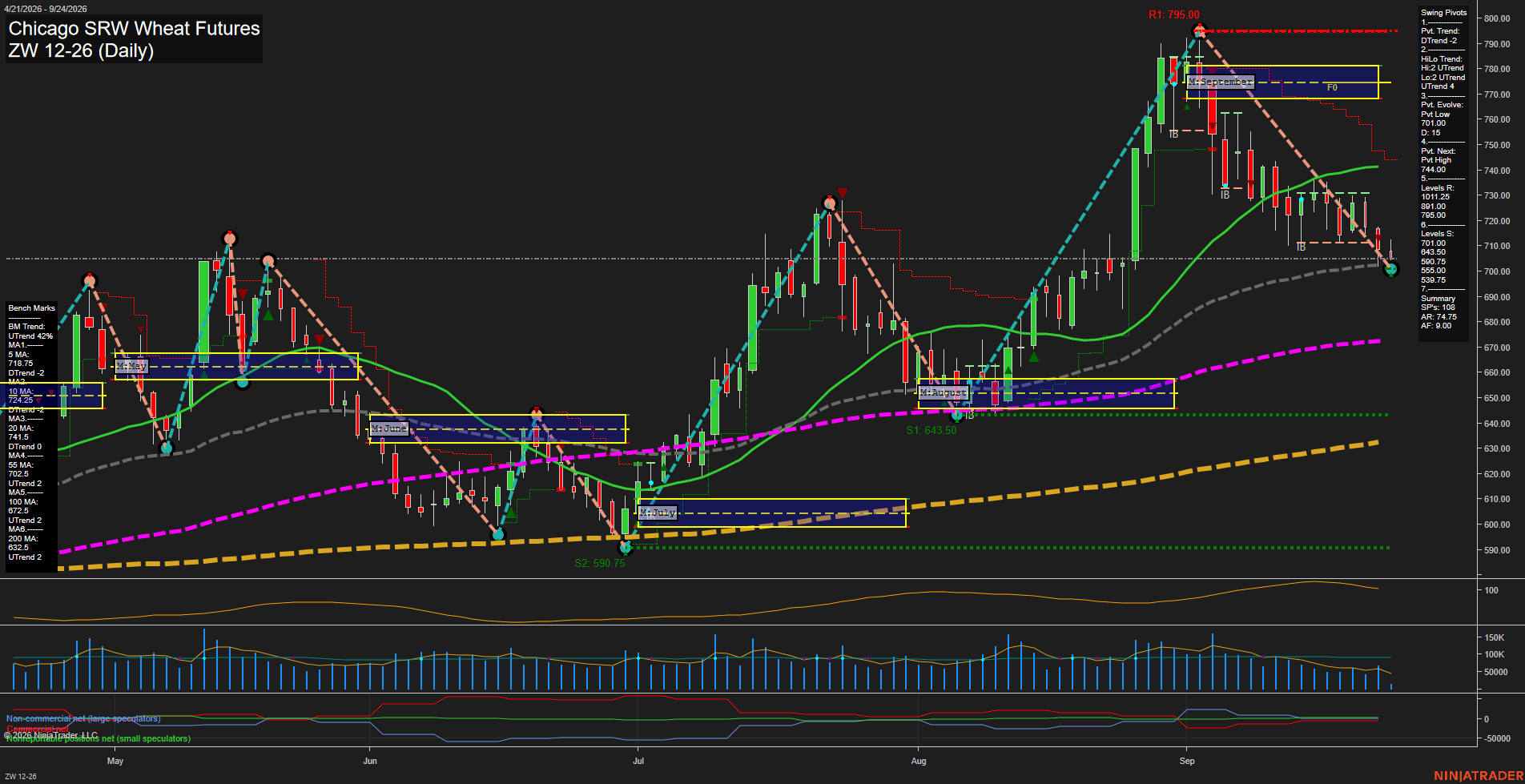
Task: Select the "Non-commercial net (large speculators)" legend
Action: click(83, 718)
